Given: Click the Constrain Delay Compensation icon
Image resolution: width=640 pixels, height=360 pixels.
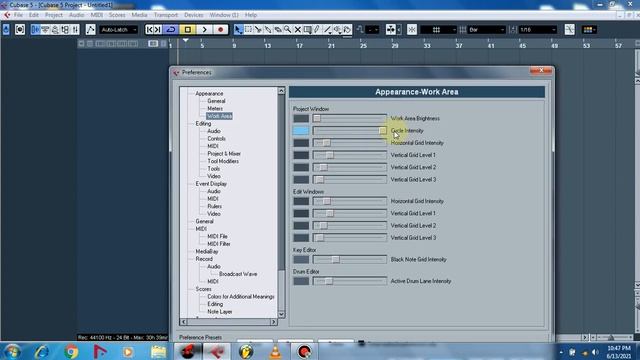Looking at the screenshot, I should [x=20, y=29].
